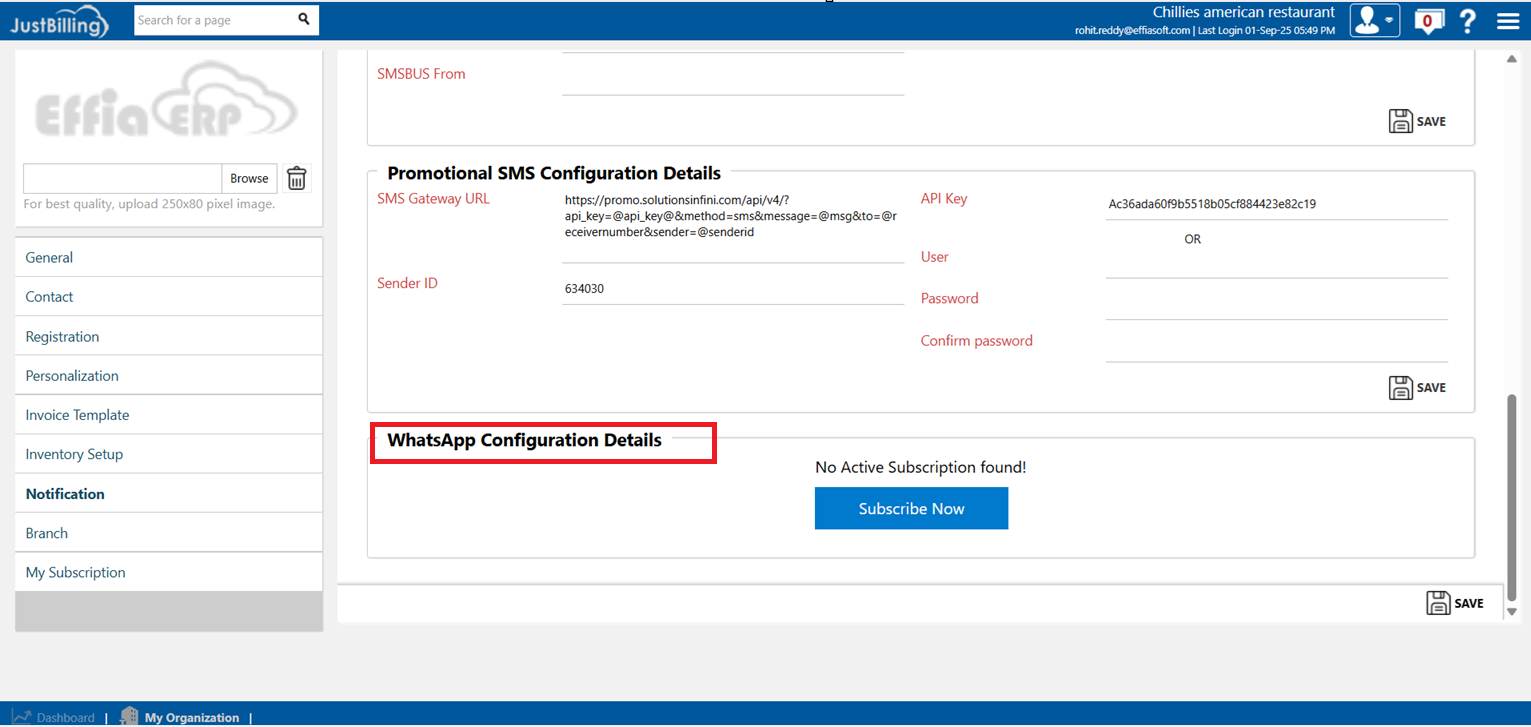The image size is (1531, 727).
Task: Click the Subscribe Now button
Action: tap(911, 509)
